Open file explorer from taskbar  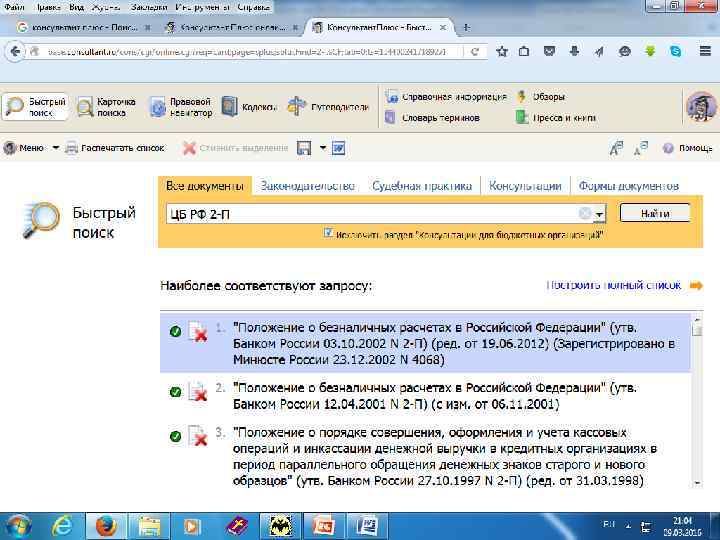click(149, 526)
